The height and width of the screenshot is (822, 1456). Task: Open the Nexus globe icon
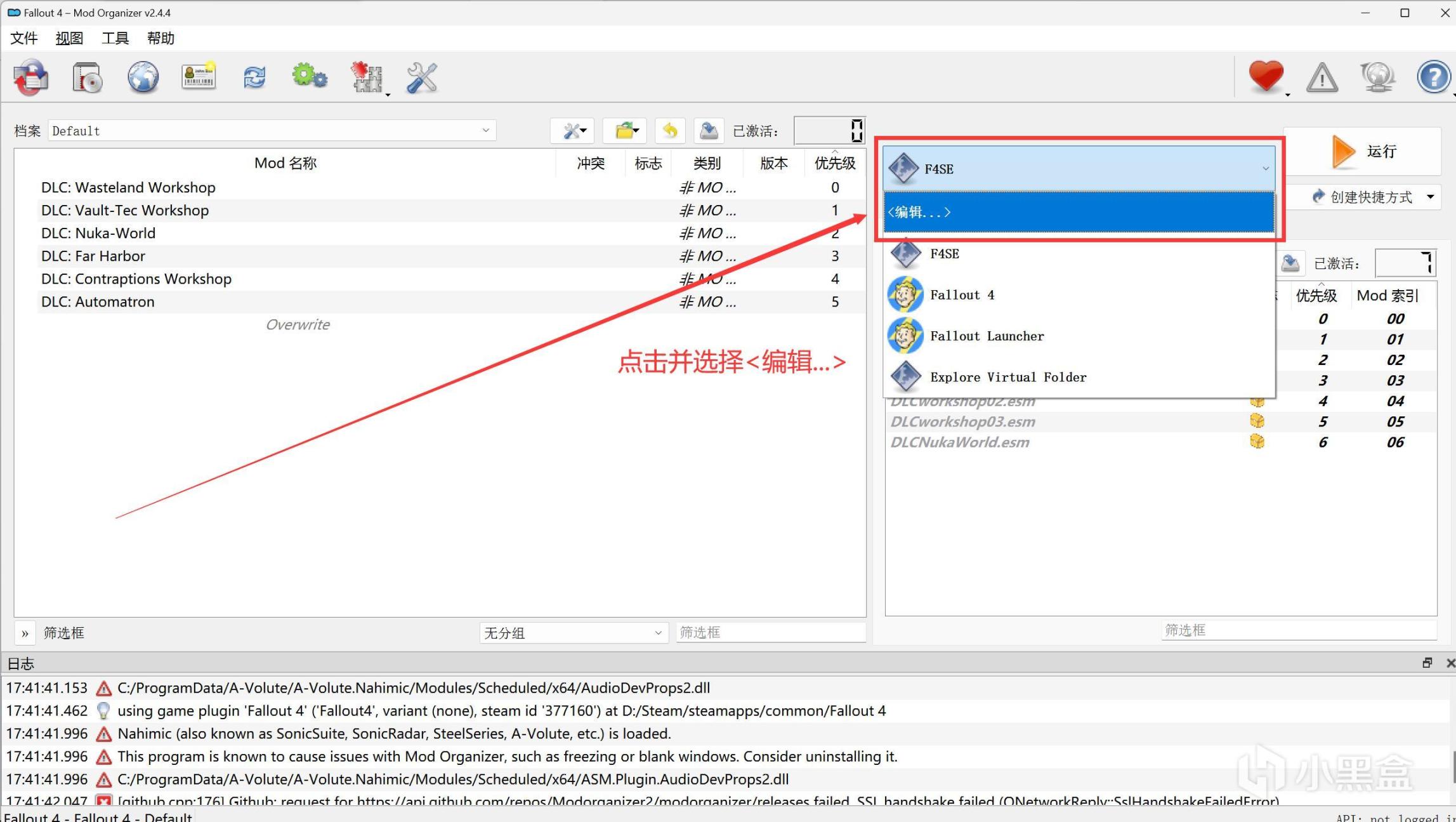coord(143,77)
